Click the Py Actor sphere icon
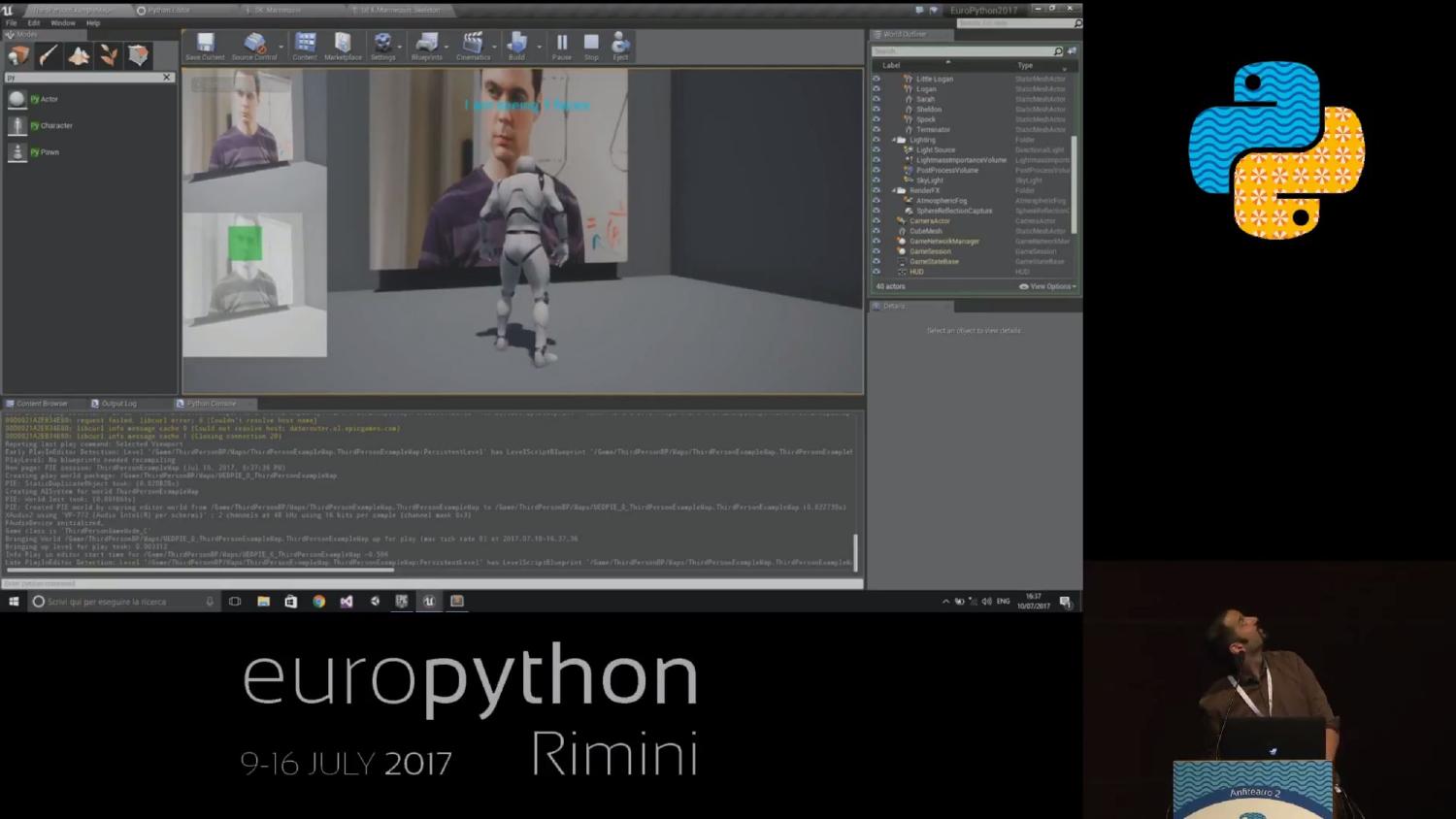Viewport: 1456px width, 819px height. point(17,99)
